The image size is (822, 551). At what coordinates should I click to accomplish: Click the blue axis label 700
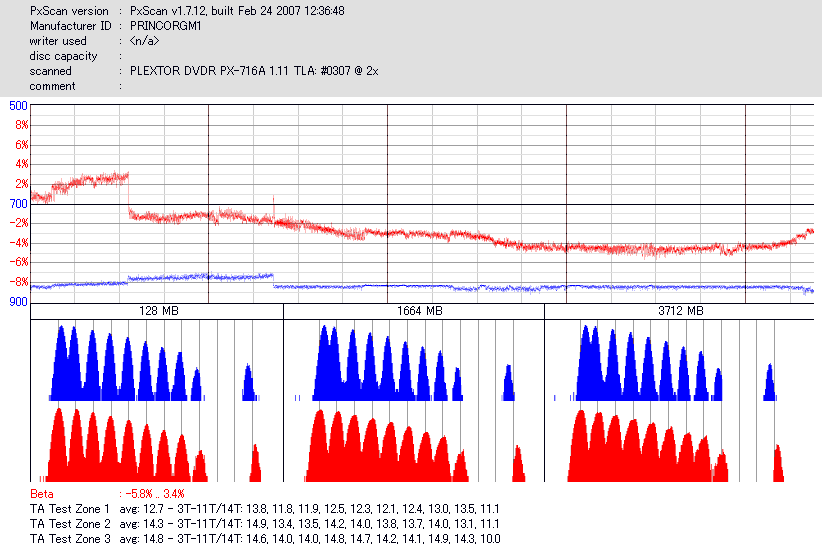point(18,203)
